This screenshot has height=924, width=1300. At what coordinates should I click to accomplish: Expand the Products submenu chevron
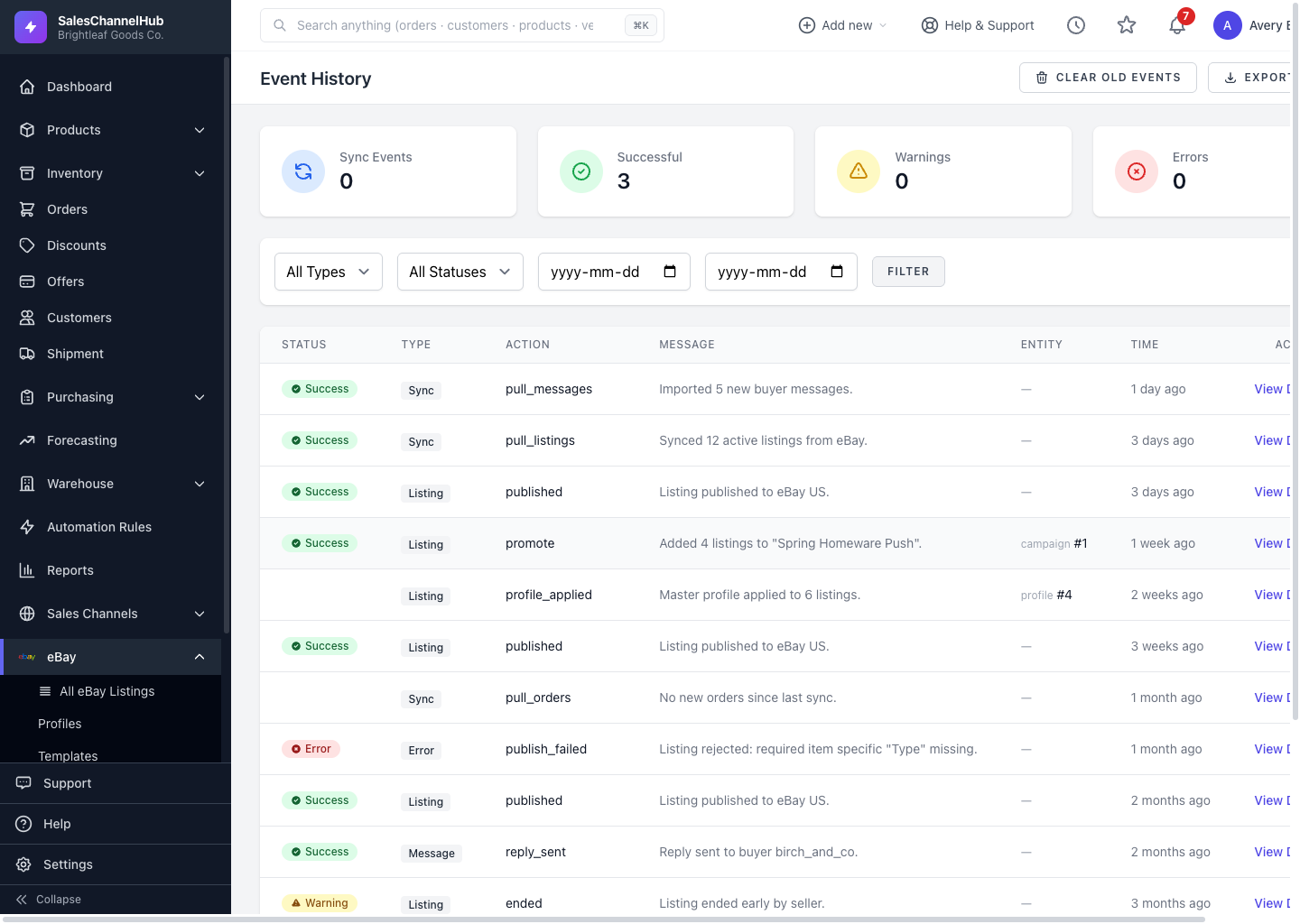(x=200, y=130)
